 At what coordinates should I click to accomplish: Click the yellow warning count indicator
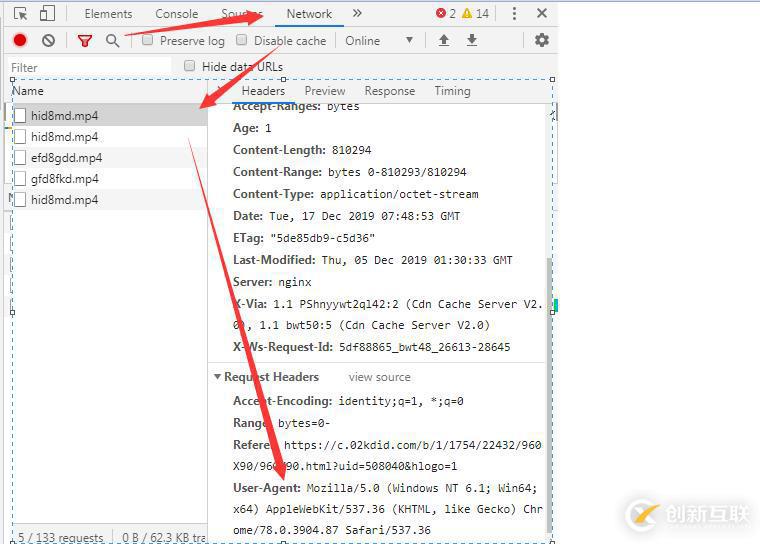point(475,13)
